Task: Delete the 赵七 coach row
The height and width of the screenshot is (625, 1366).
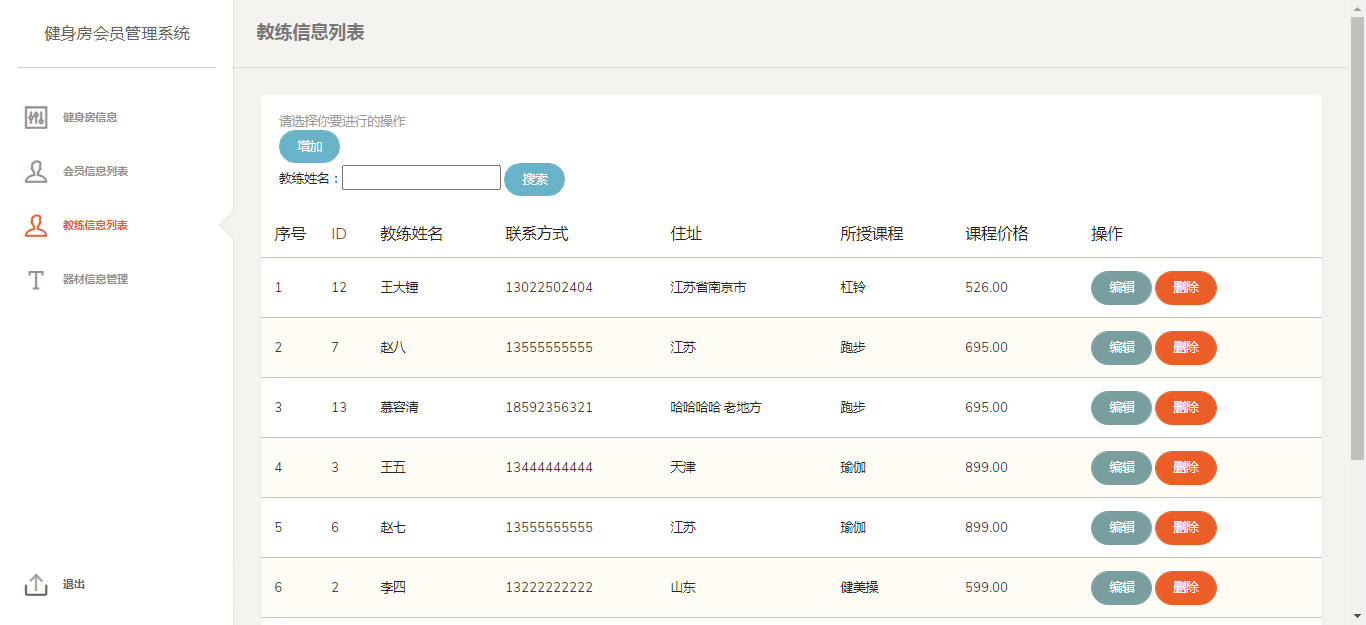Action: (x=1185, y=528)
